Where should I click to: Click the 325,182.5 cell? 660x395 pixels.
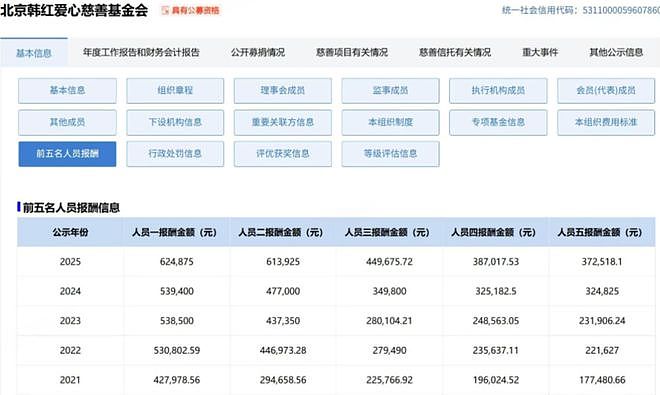(496, 291)
